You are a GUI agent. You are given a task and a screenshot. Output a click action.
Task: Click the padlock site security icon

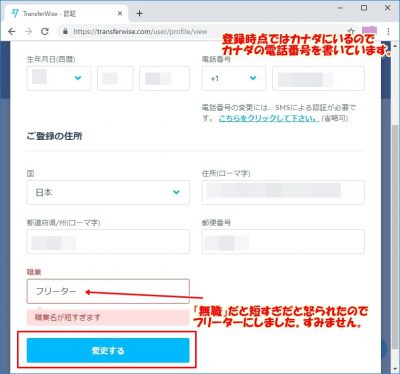pos(65,31)
